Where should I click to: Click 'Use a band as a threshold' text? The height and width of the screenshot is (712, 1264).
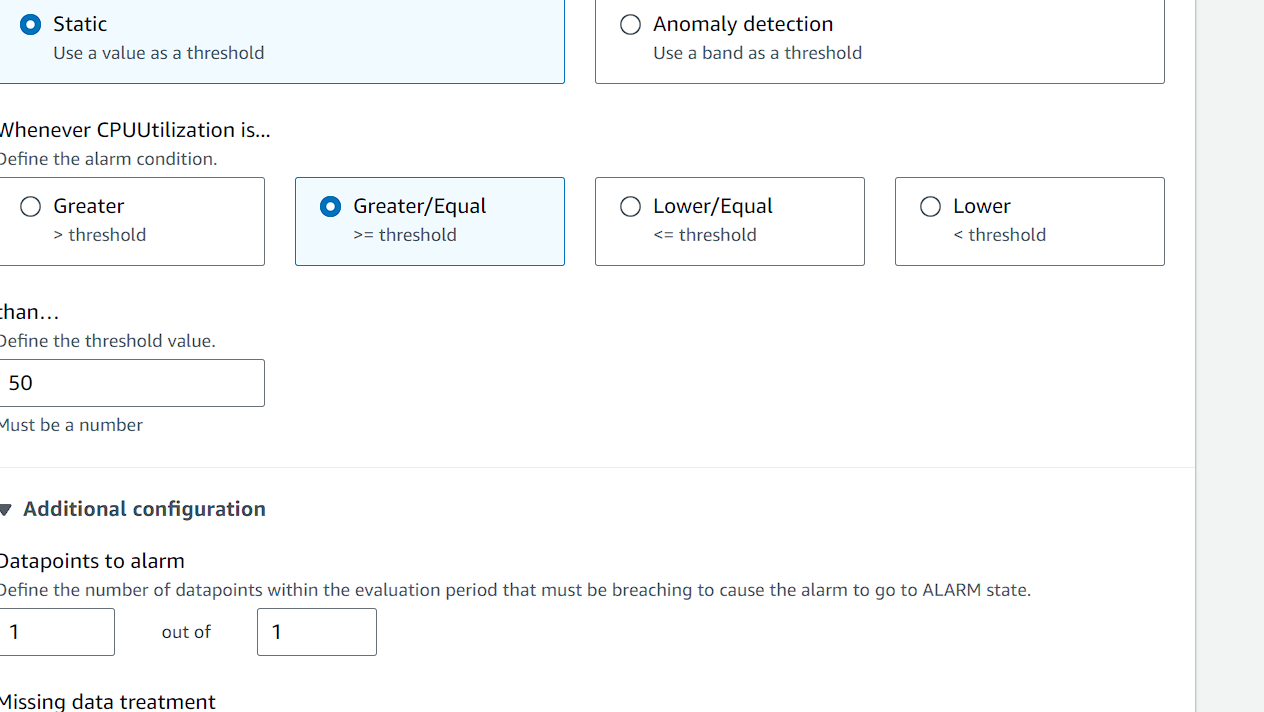[x=758, y=53]
